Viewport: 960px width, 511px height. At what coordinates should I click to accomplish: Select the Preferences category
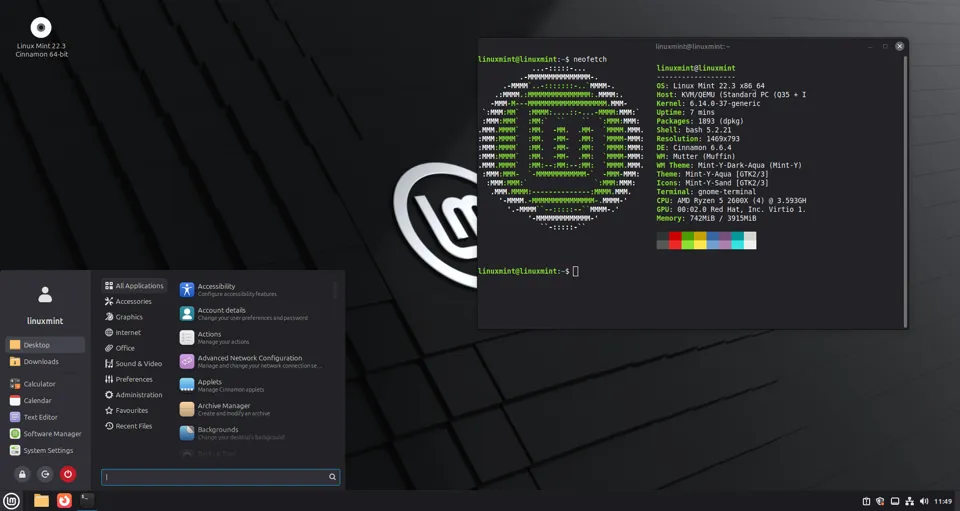tap(134, 379)
